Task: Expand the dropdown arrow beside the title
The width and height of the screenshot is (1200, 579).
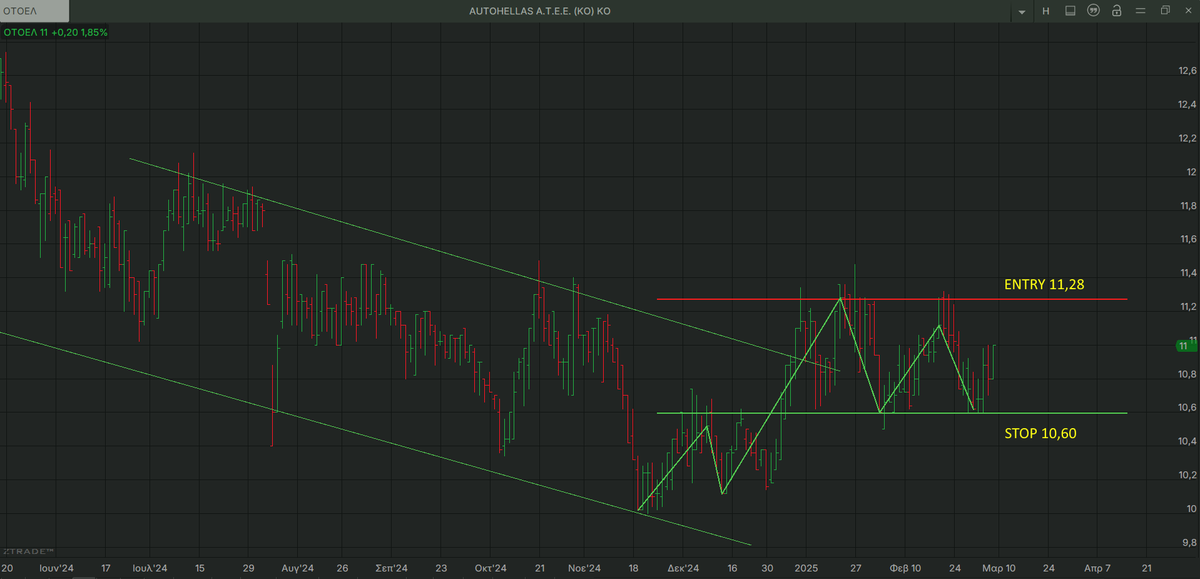Action: click(x=1021, y=12)
